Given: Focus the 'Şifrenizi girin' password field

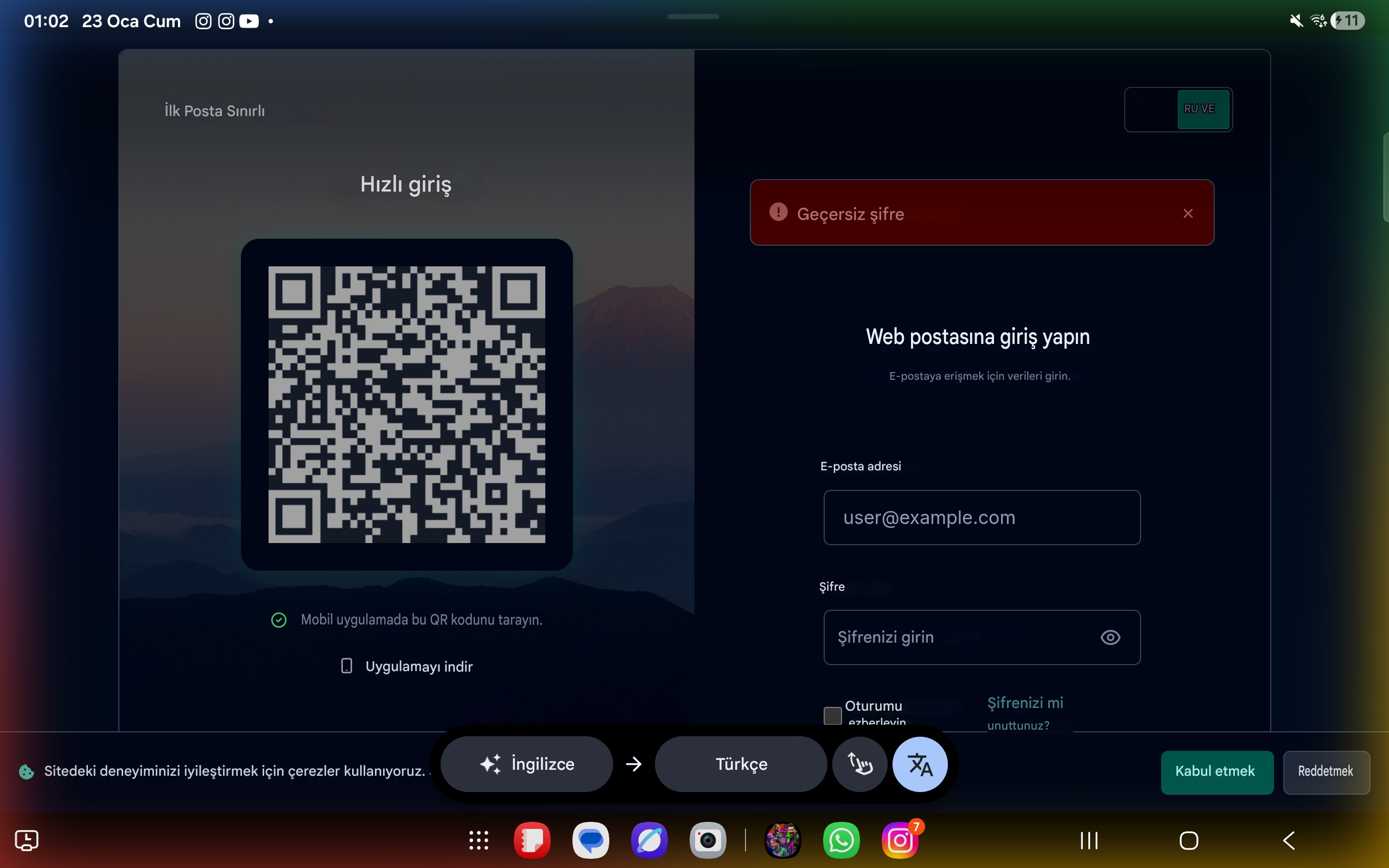Looking at the screenshot, I should (982, 637).
